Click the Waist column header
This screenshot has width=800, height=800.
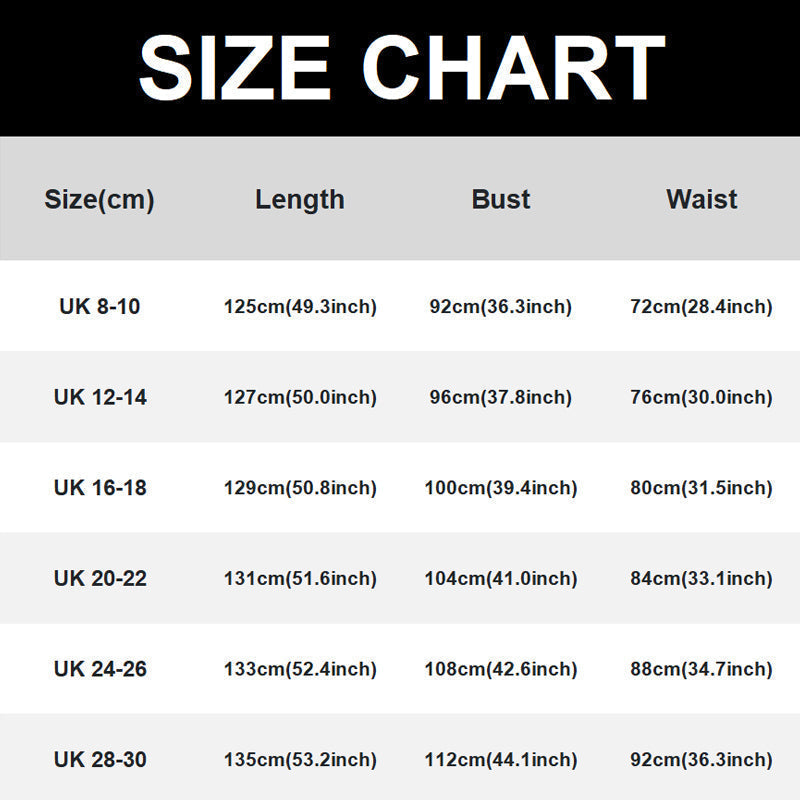702,200
